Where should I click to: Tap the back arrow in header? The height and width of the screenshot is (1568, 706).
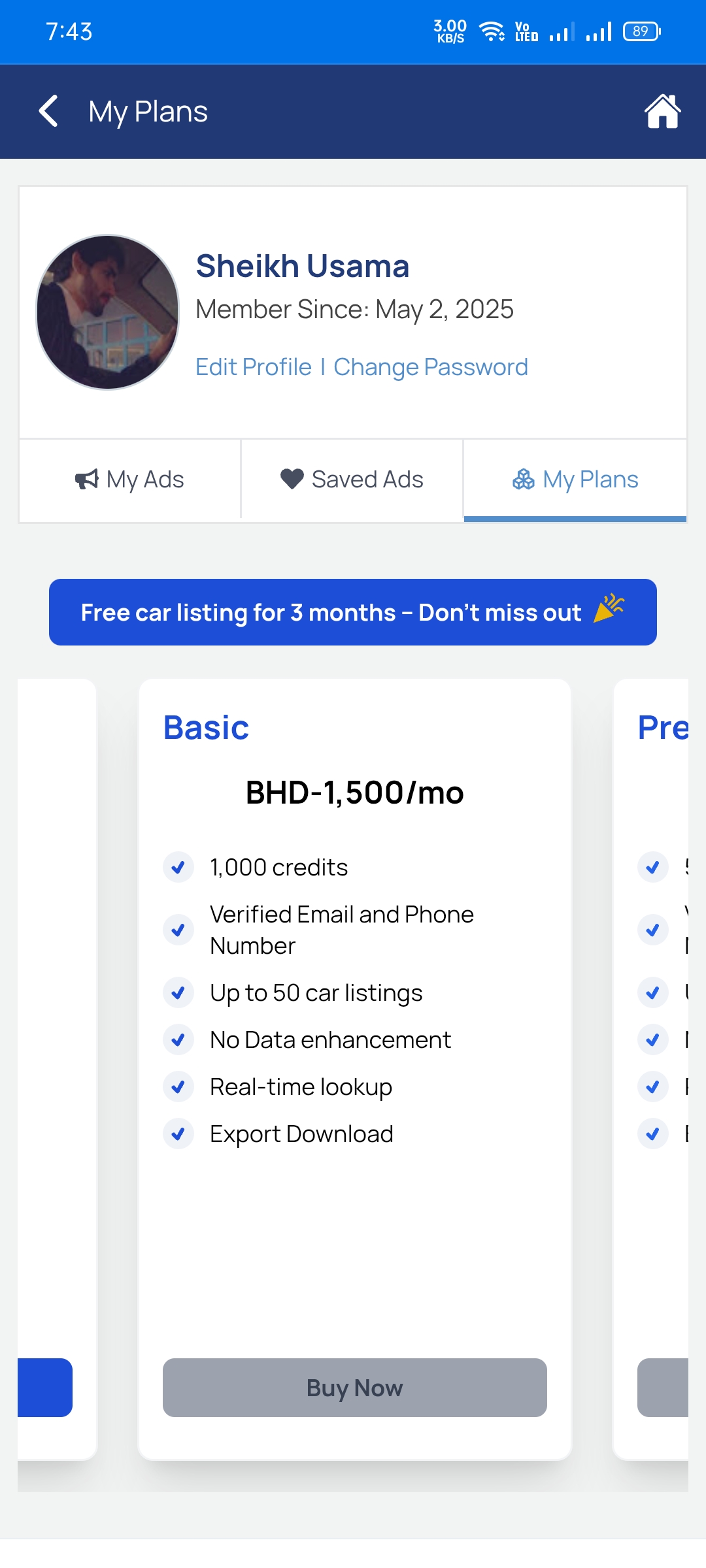(x=49, y=111)
